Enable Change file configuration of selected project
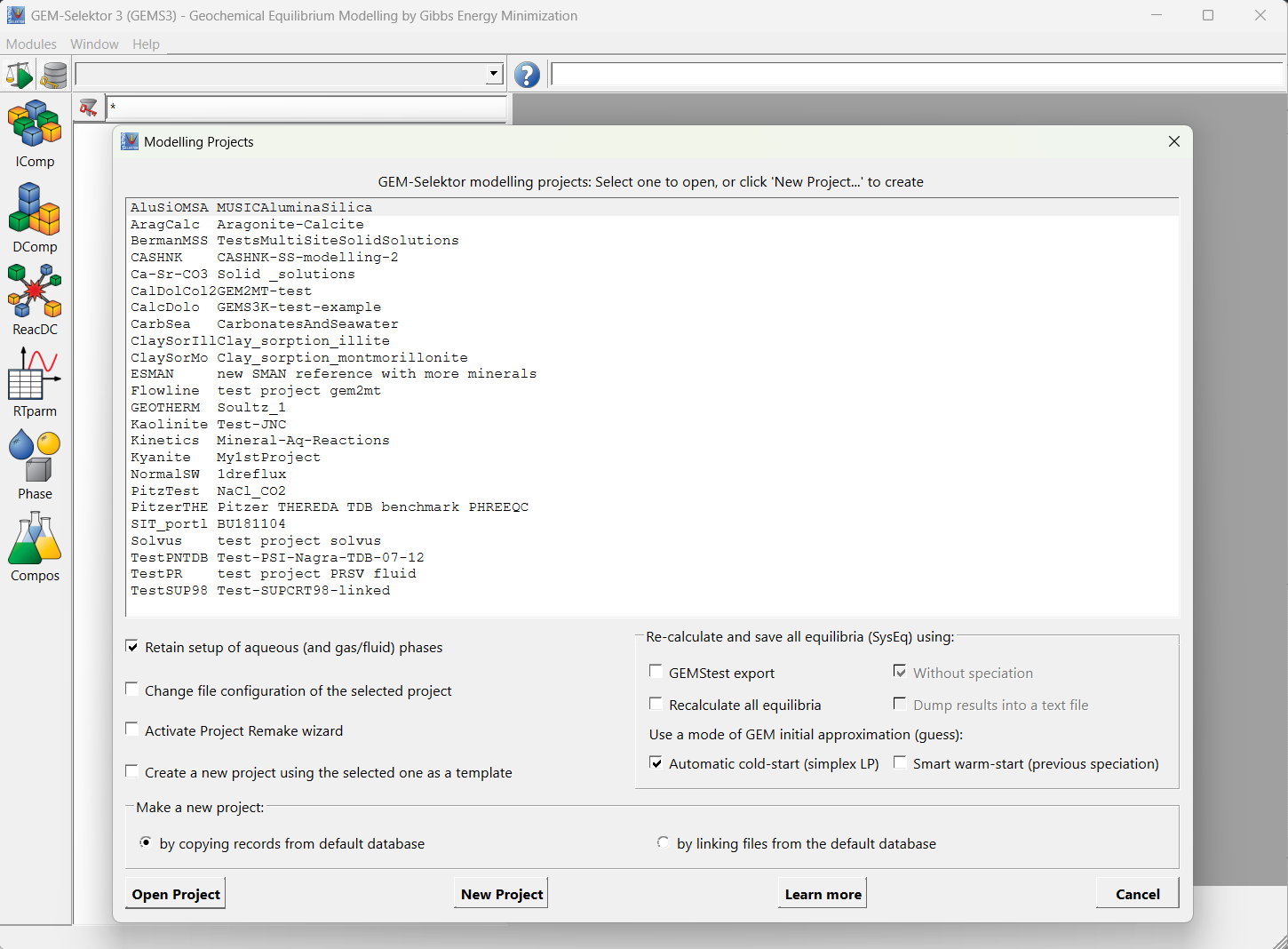The width and height of the screenshot is (1288, 949). [132, 689]
